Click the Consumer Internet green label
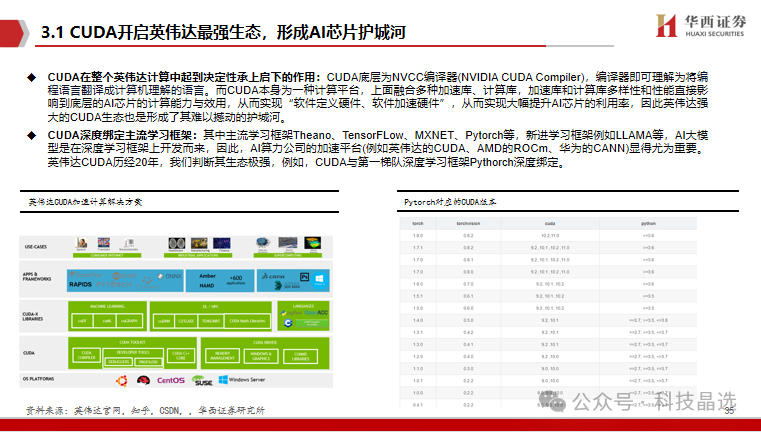Image resolution: width=761 pixels, height=432 pixels. pyautogui.click(x=107, y=255)
